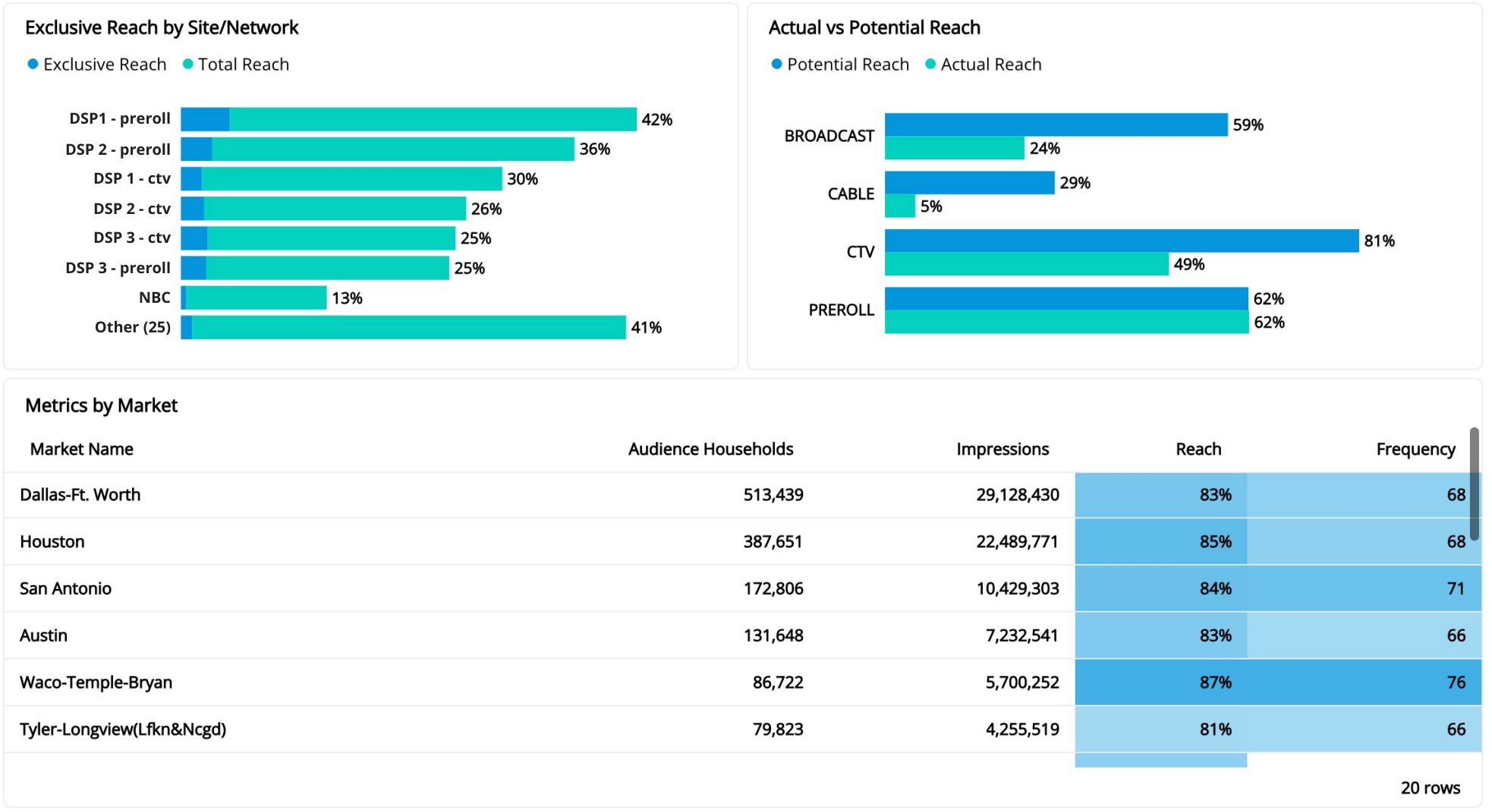
Task: Sort by Impressions column header
Action: 1002,449
